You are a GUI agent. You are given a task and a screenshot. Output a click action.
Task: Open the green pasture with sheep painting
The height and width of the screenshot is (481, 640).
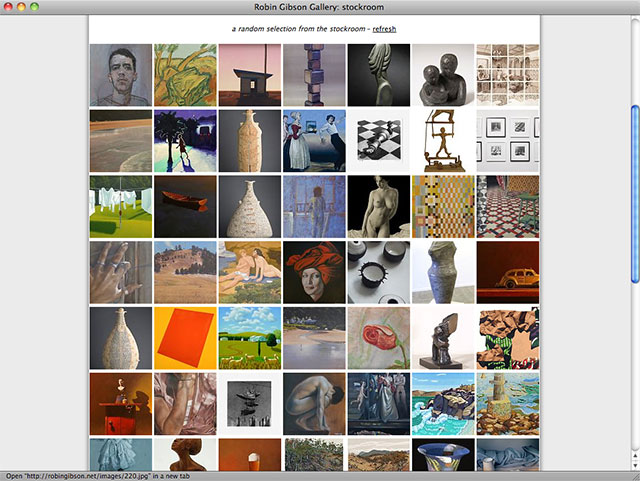click(x=250, y=338)
